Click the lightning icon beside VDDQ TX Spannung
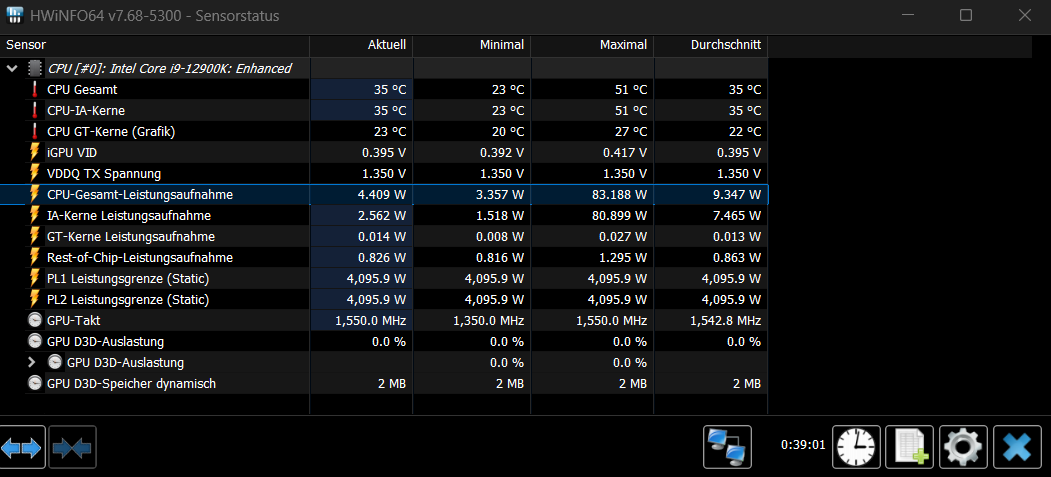The width and height of the screenshot is (1051, 477). point(35,174)
